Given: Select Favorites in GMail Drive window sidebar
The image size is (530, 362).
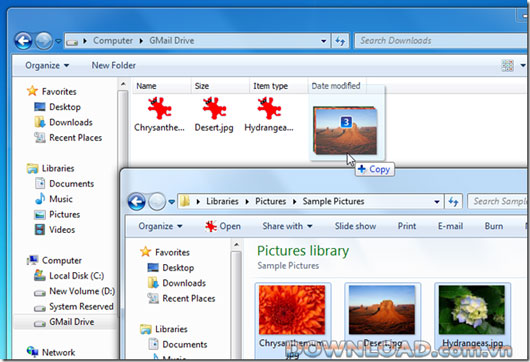Looking at the screenshot, I should click(52, 91).
